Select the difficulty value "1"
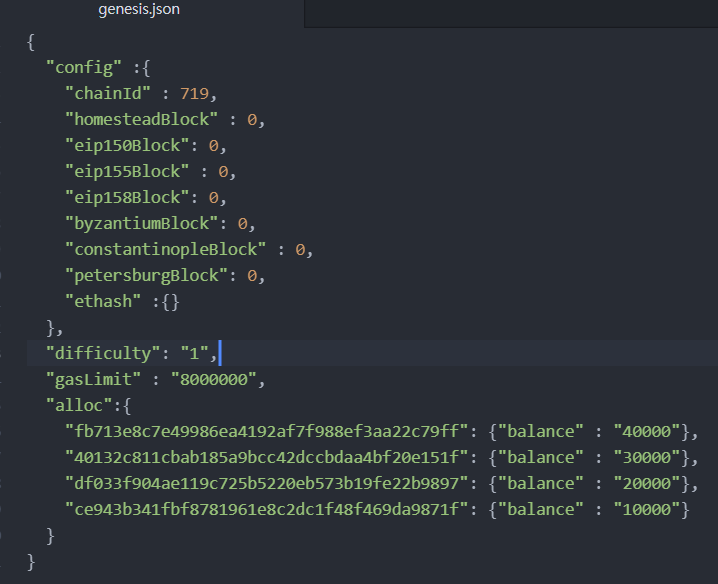 click(194, 354)
